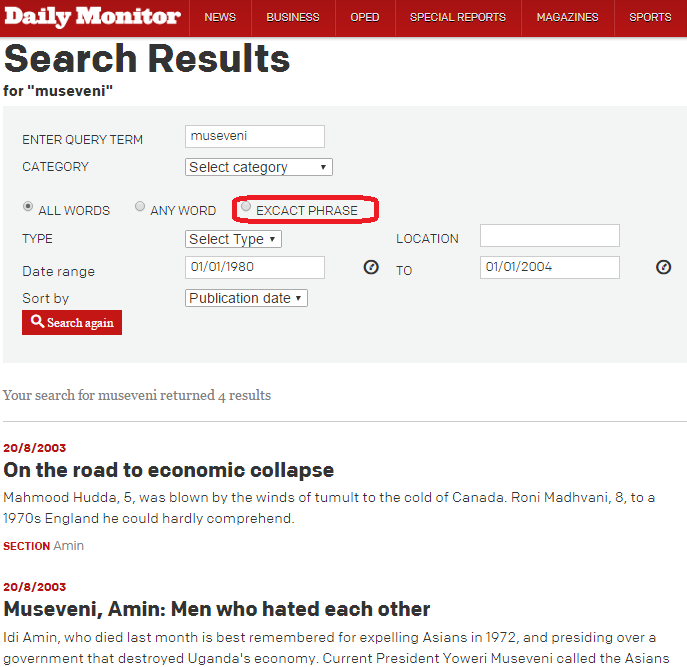Open the OPED menu
687x667 pixels.
pyautogui.click(x=365, y=17)
